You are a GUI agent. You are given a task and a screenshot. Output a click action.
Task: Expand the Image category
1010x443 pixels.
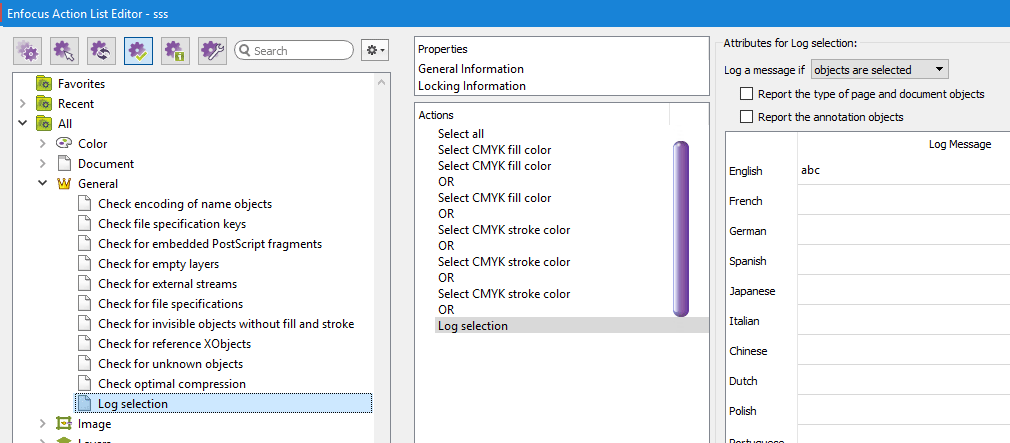[x=43, y=424]
